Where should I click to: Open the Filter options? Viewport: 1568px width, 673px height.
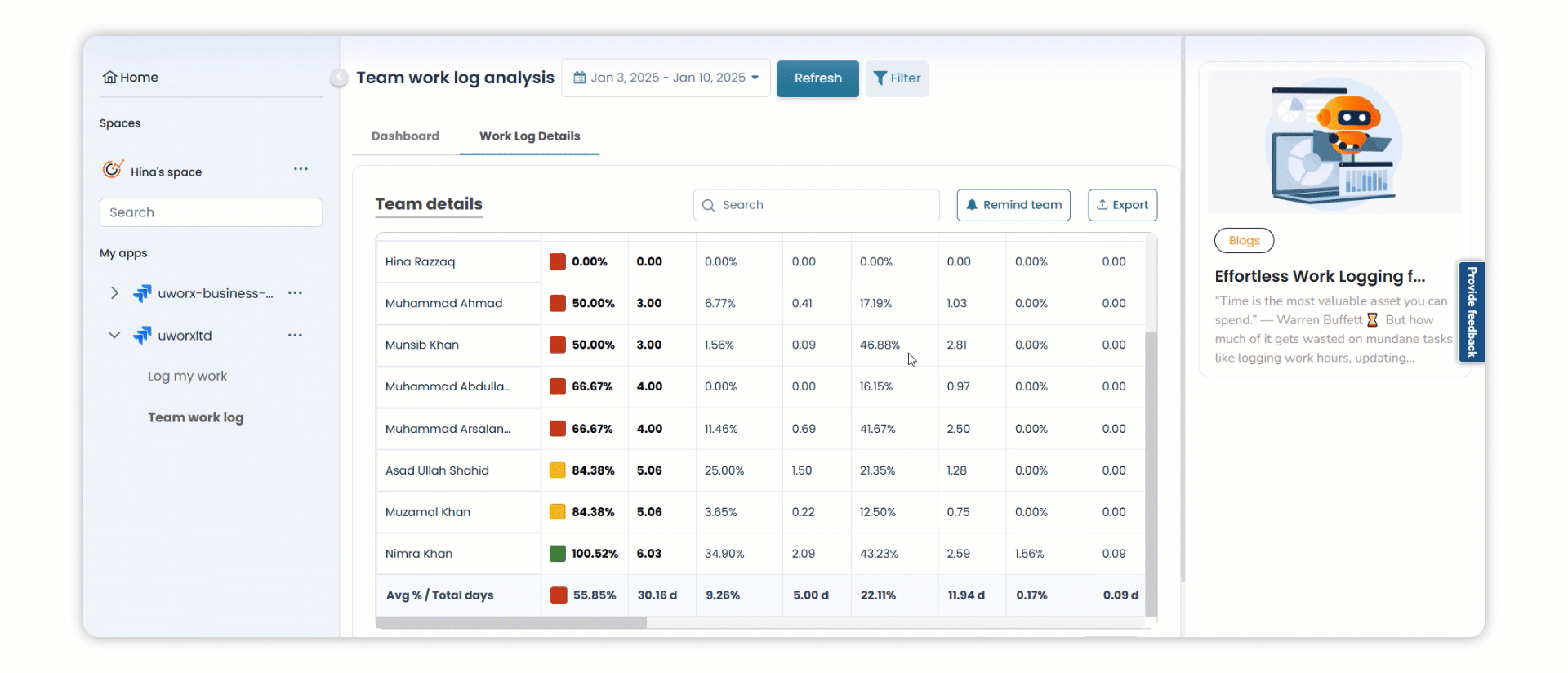897,78
